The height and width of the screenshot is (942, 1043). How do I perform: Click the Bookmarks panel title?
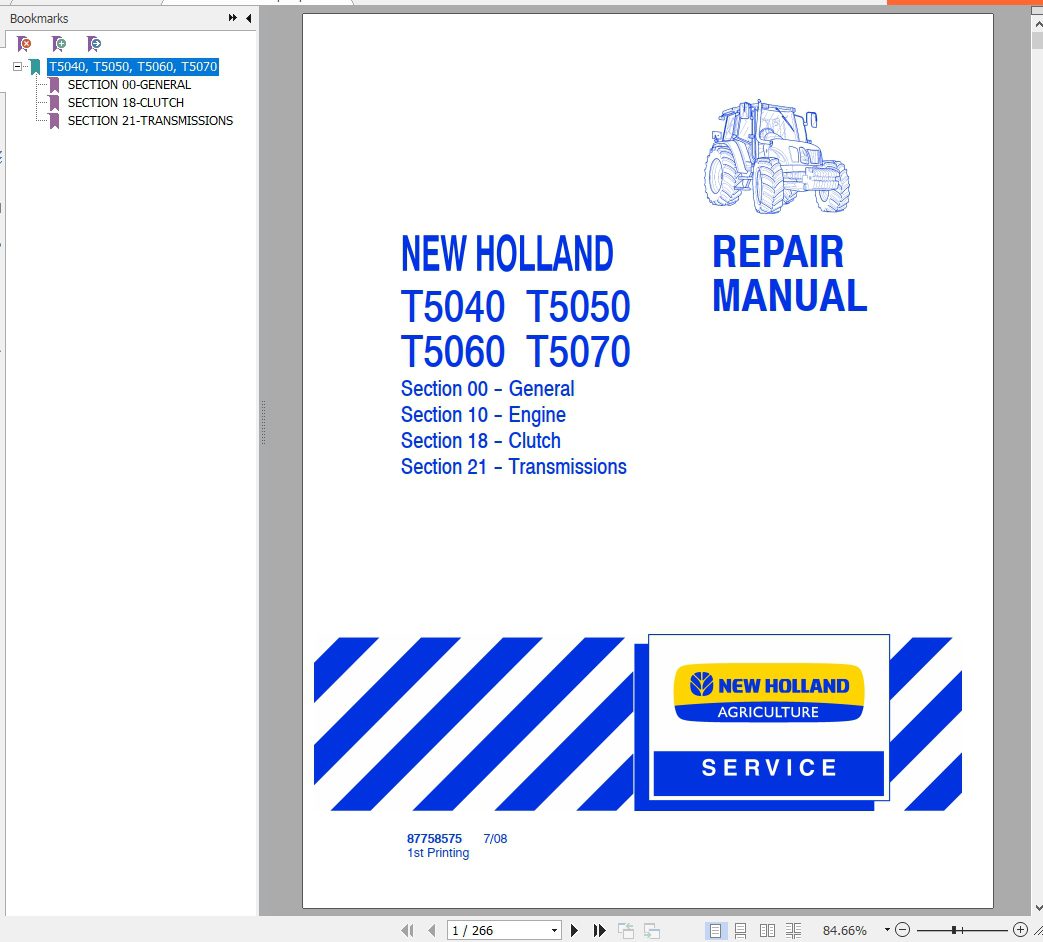click(39, 19)
